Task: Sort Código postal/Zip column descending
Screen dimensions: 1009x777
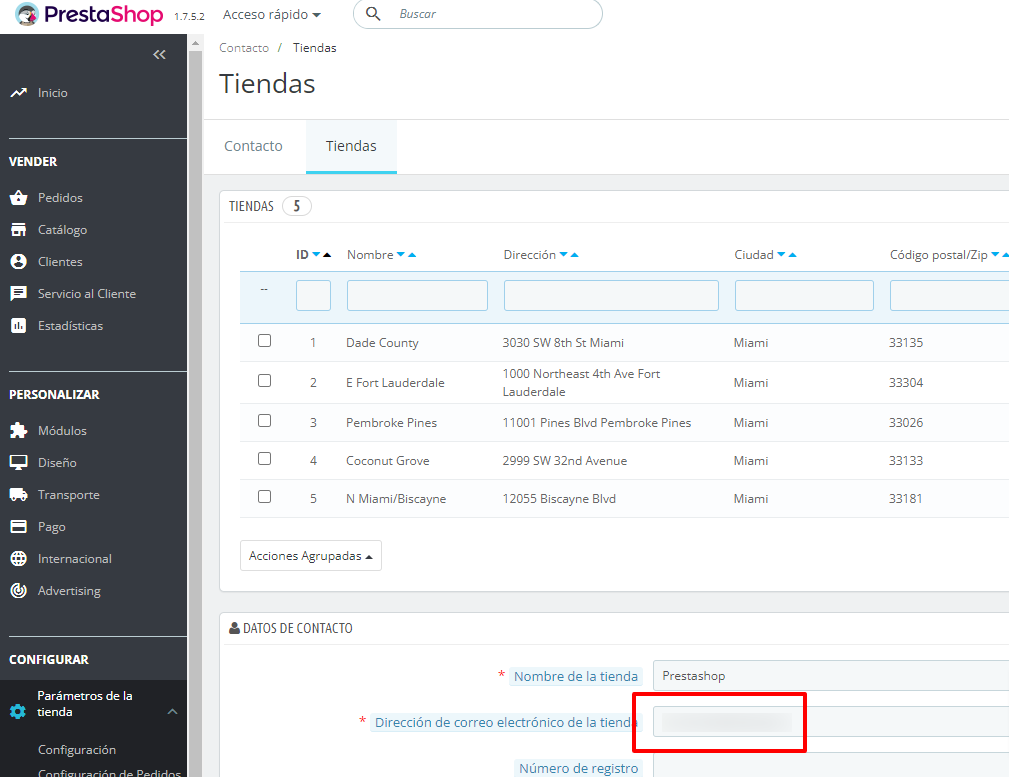Action: click(x=995, y=255)
